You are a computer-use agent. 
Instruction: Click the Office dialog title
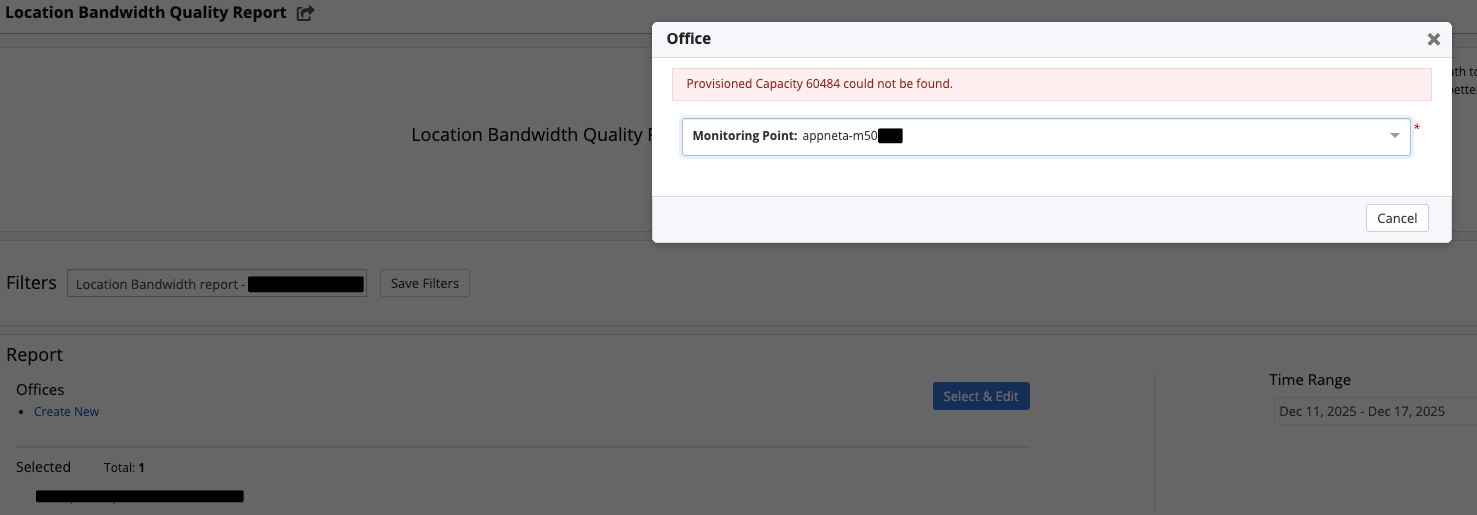pyautogui.click(x=689, y=39)
